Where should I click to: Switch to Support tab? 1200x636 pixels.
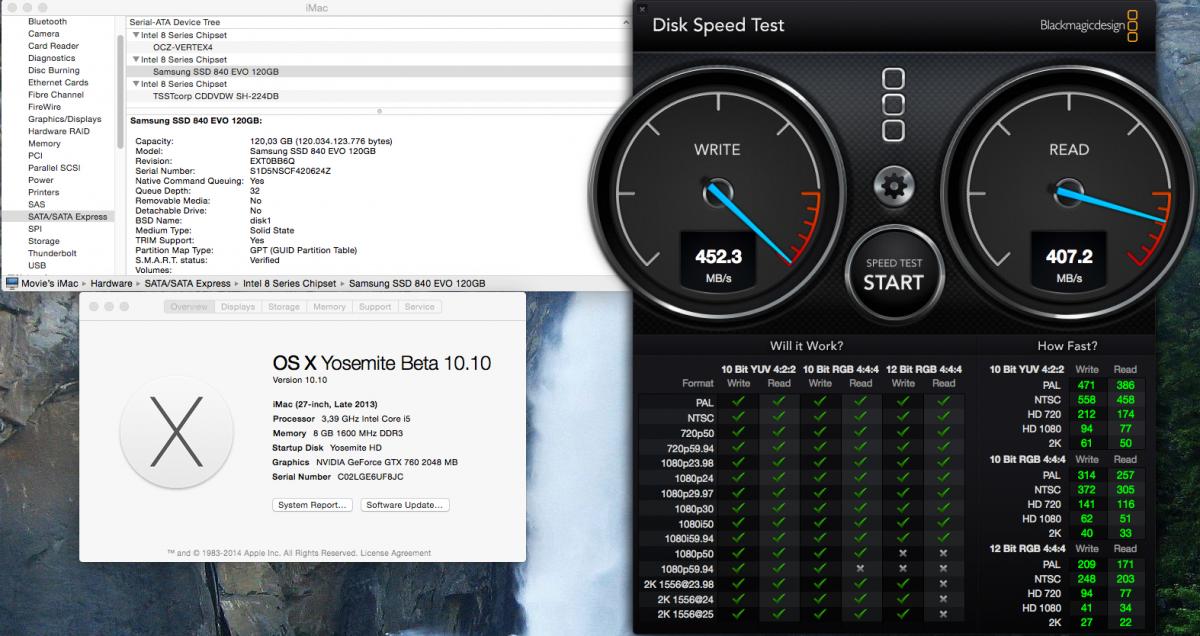pos(375,307)
